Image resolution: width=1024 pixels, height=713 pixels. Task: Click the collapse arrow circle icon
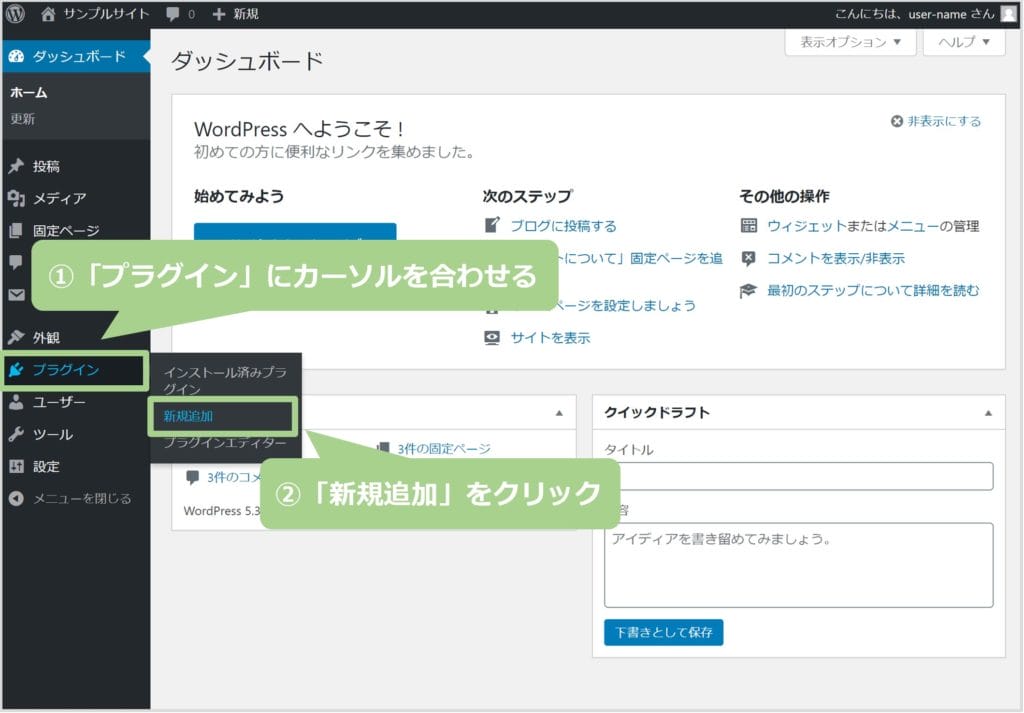pyautogui.click(x=16, y=499)
